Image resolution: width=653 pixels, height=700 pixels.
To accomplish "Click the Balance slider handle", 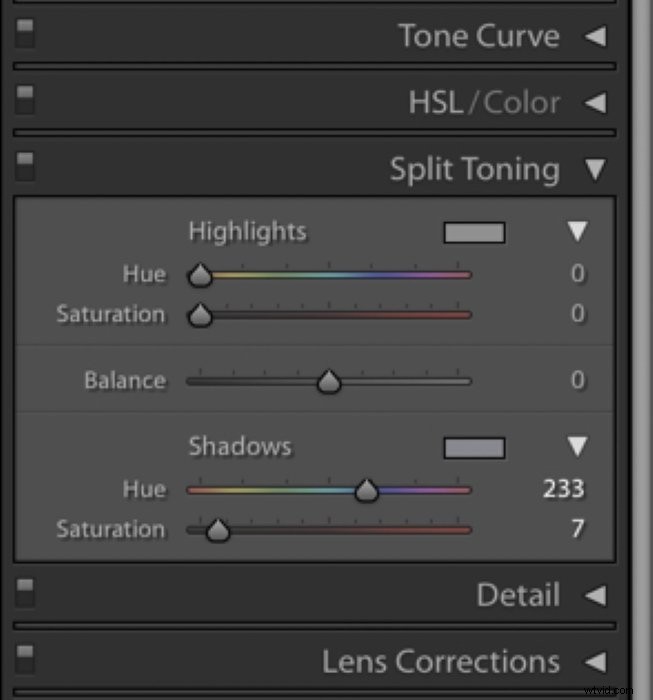I will tap(329, 382).
